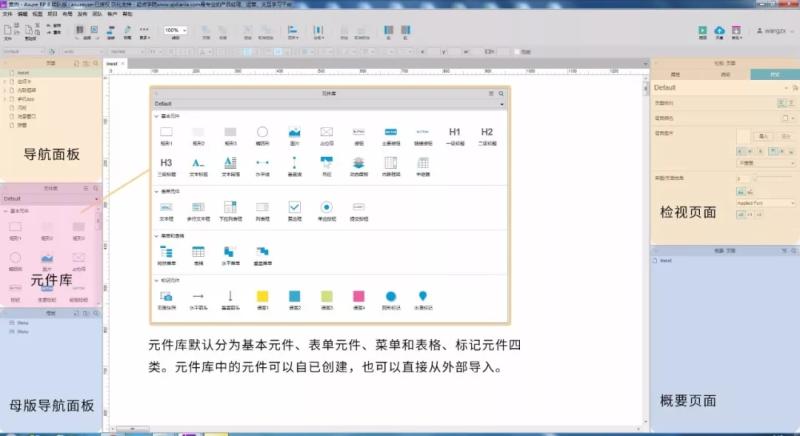Open the Default library dropdown in large panel
The height and width of the screenshot is (436, 800).
click(328, 103)
